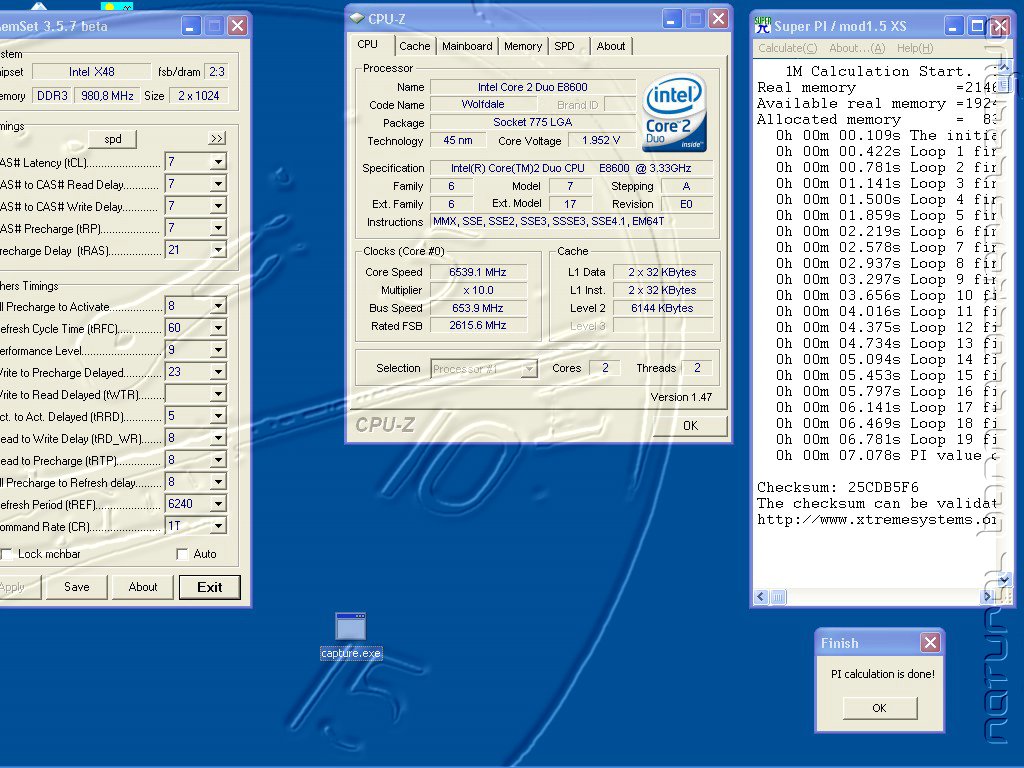Image resolution: width=1024 pixels, height=768 pixels.
Task: Click the Intel Core 2 Duo logo in CPU-Z
Action: pos(675,113)
